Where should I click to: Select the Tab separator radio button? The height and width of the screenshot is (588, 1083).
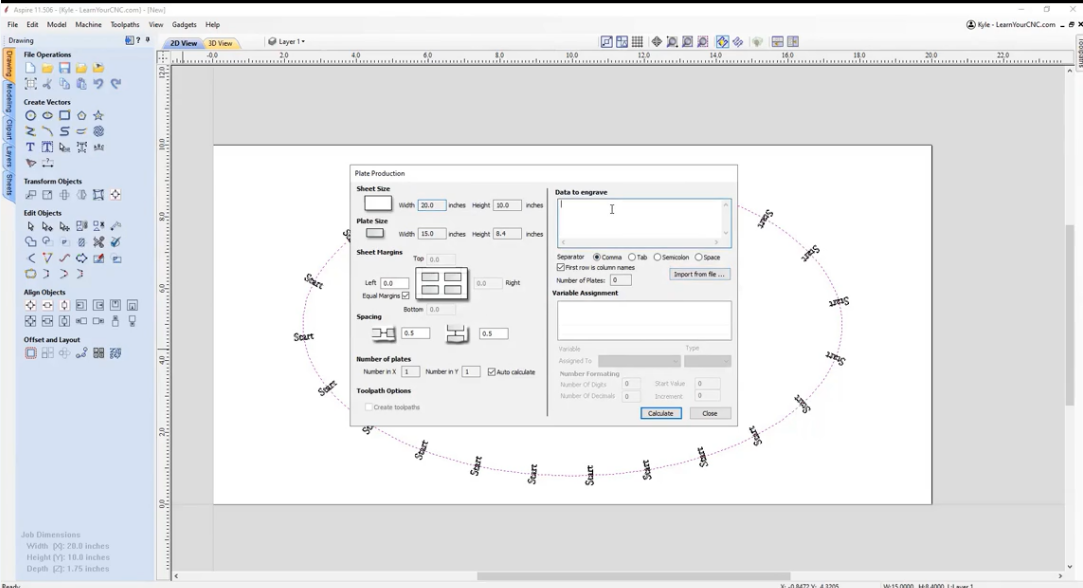tap(632, 257)
